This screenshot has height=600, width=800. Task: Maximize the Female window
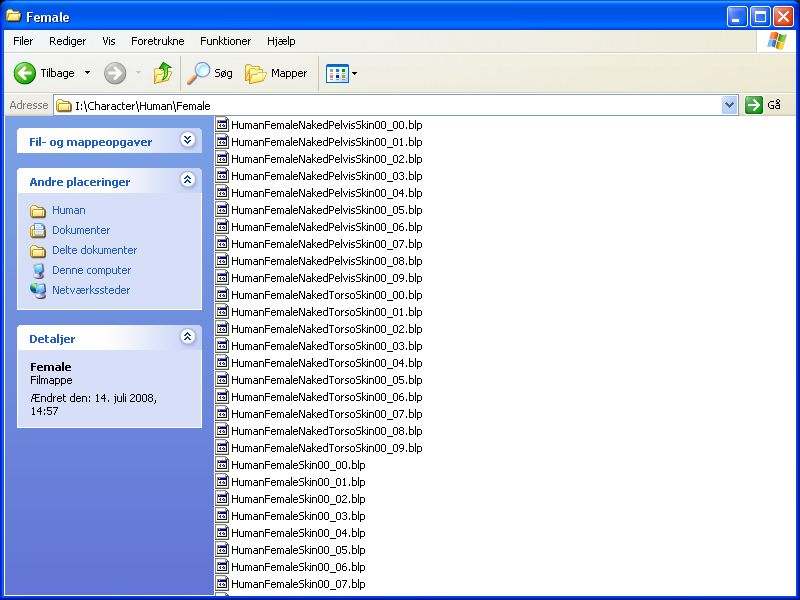point(760,17)
